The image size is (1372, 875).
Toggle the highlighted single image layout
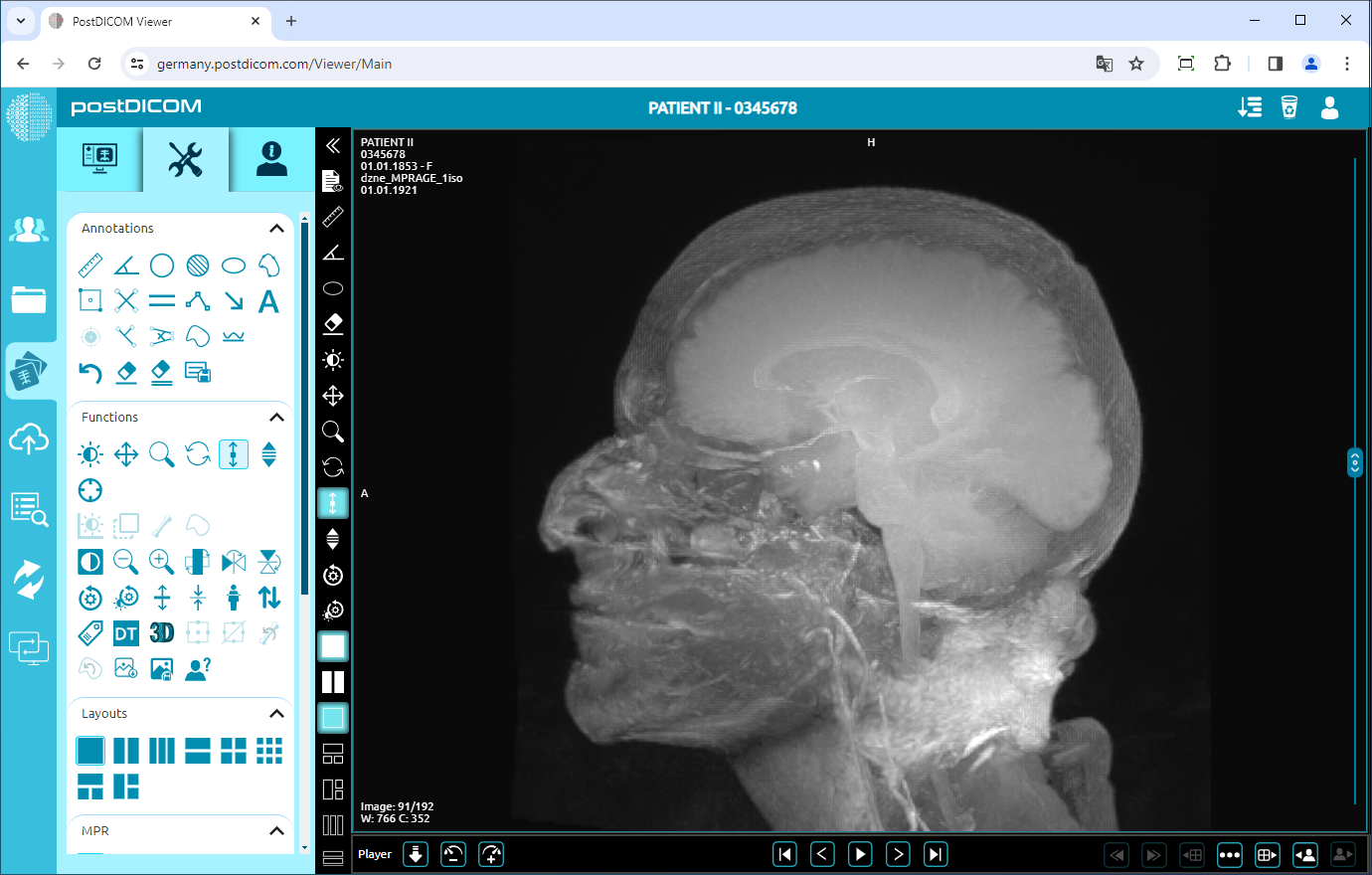90,751
